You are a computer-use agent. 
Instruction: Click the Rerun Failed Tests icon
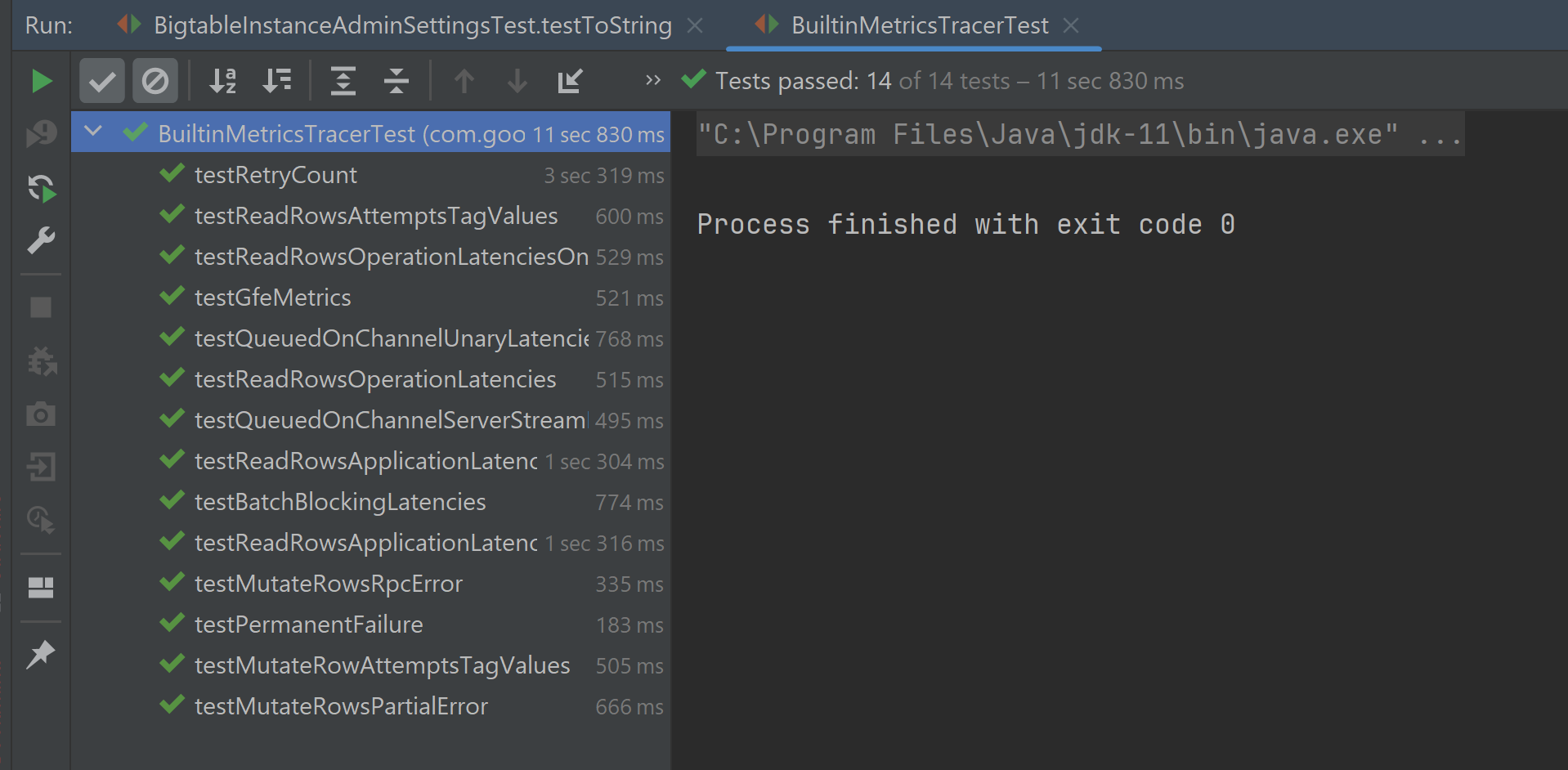41,134
